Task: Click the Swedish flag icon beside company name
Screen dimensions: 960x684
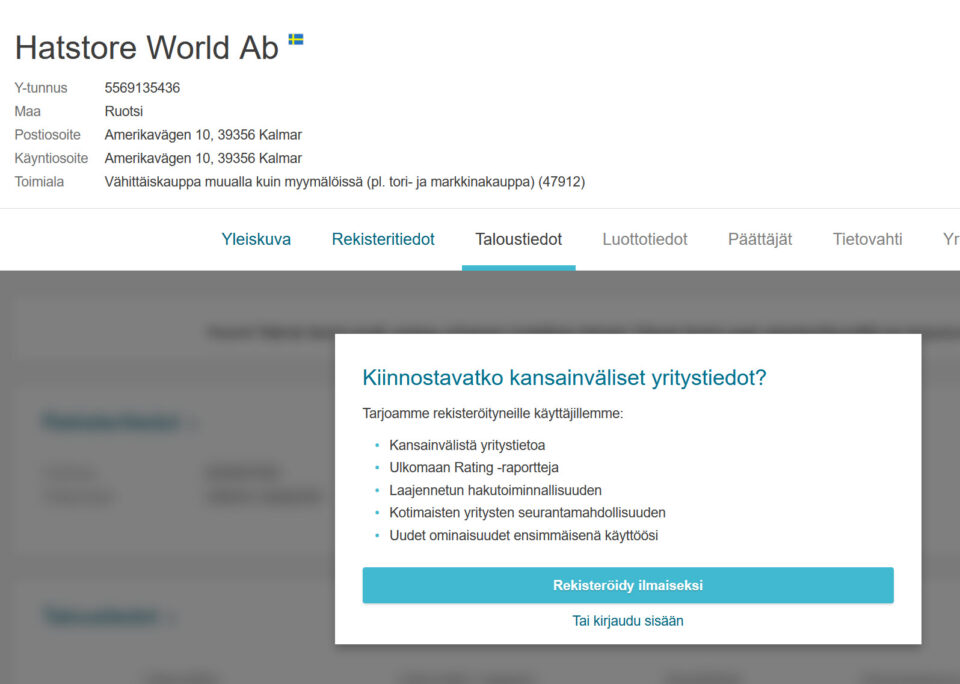Action: tap(296, 40)
